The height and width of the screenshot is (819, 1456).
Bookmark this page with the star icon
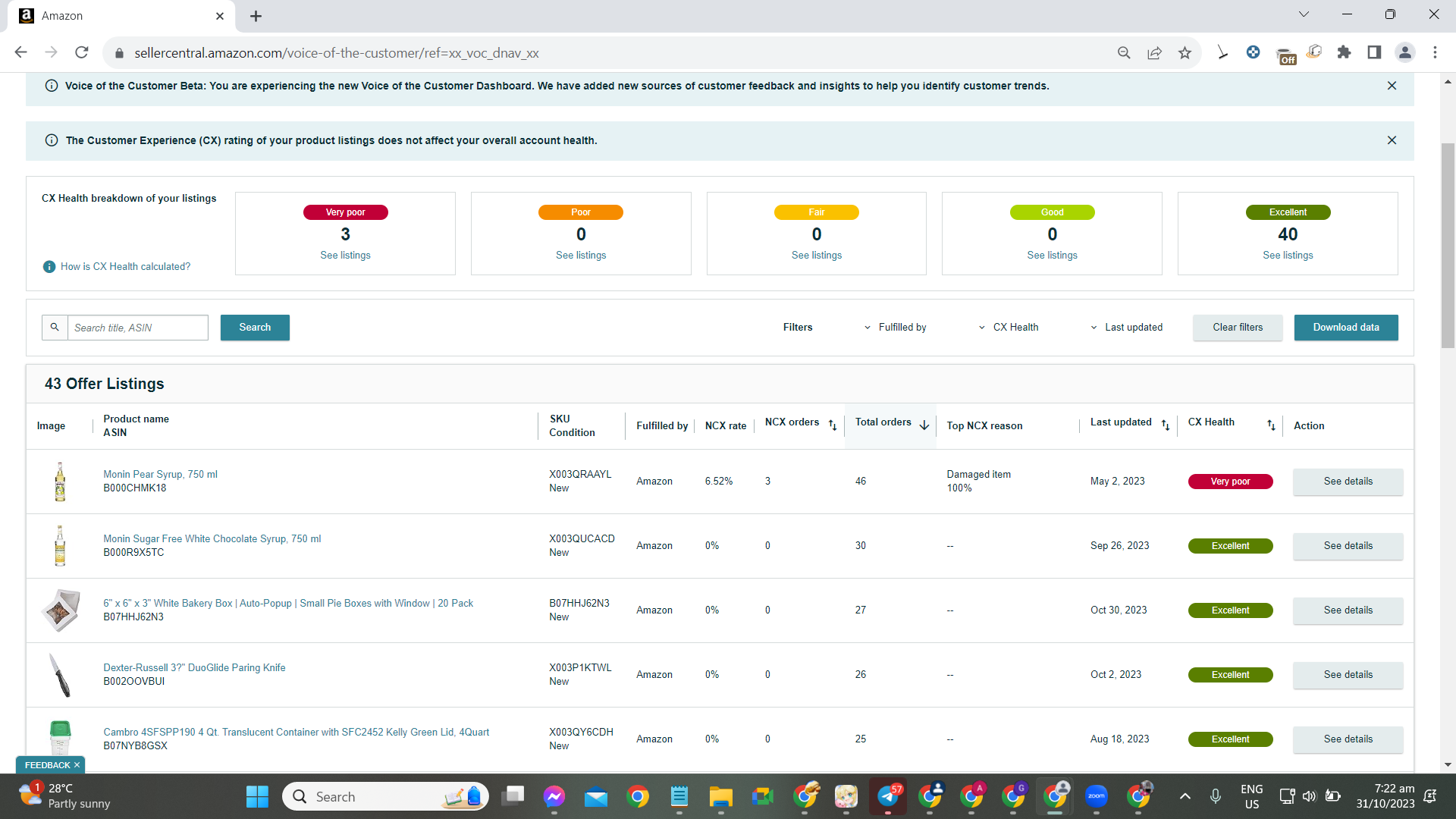pyautogui.click(x=1185, y=52)
